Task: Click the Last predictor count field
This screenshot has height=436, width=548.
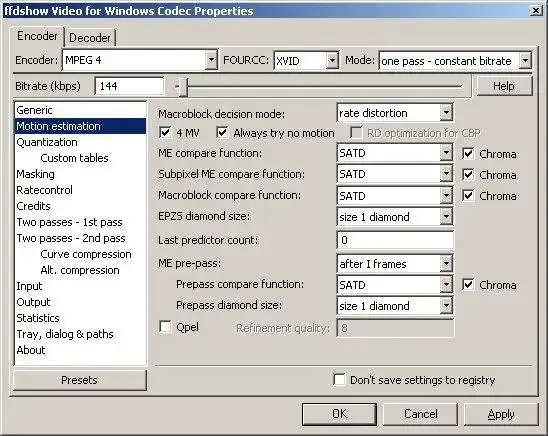Action: (395, 240)
